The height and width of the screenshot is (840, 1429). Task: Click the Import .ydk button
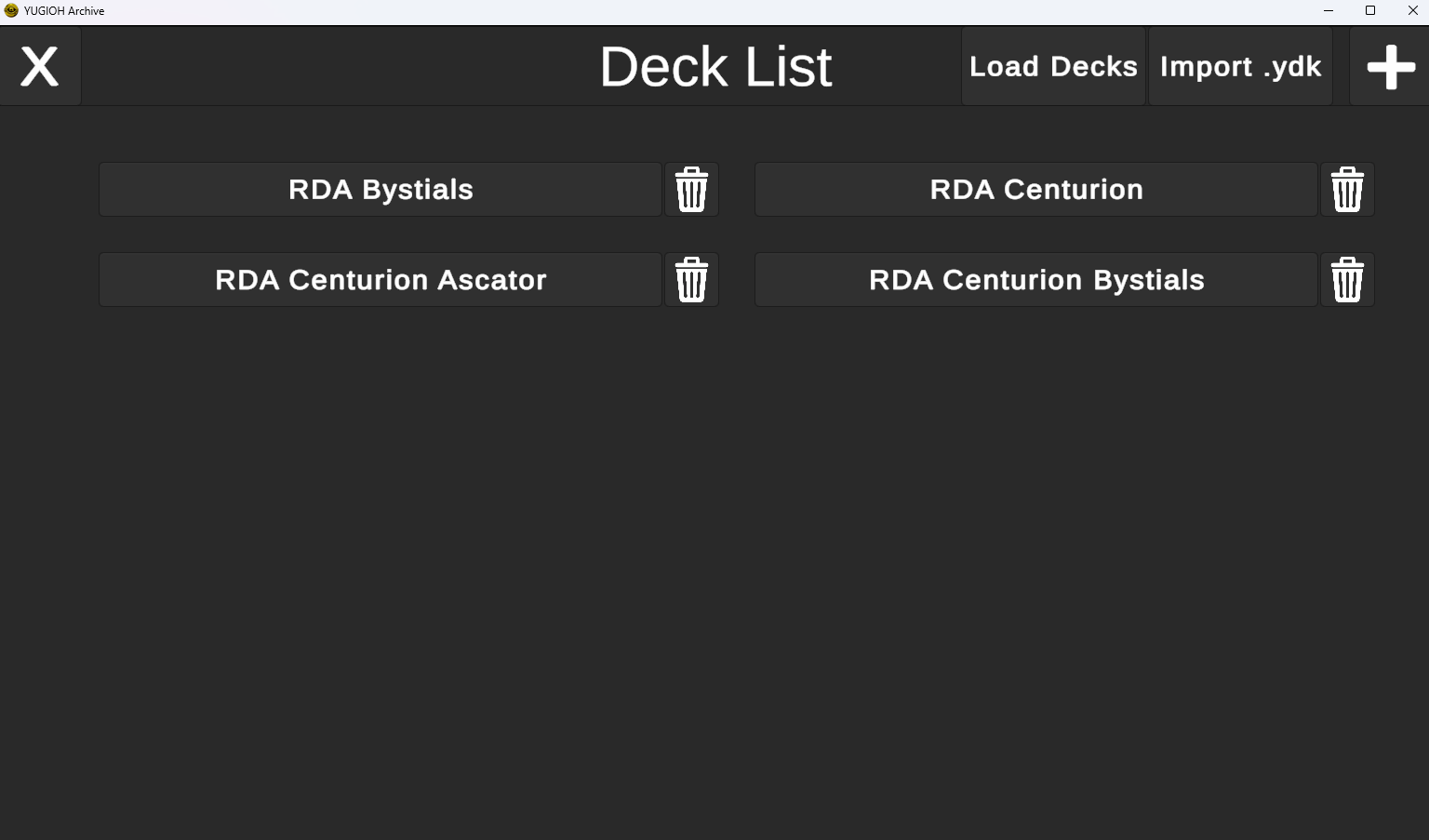coord(1240,67)
